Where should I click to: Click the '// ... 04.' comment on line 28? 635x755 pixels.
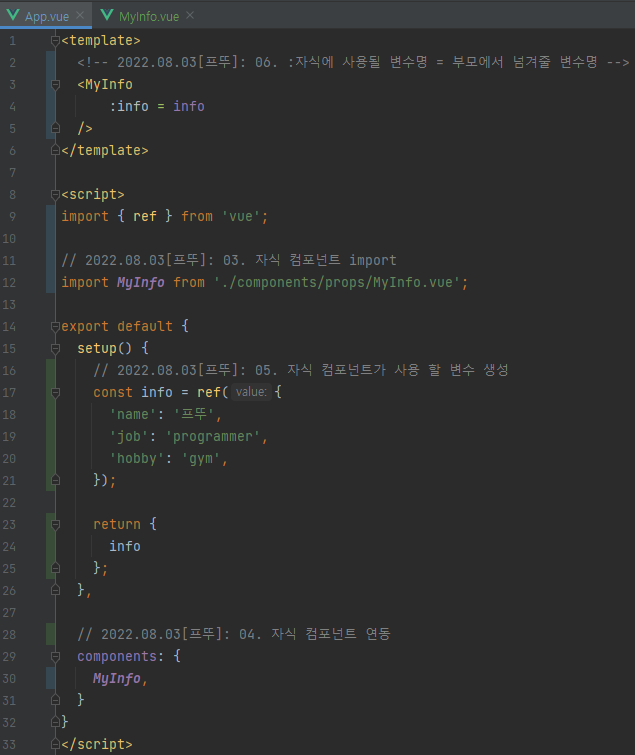pyautogui.click(x=233, y=634)
